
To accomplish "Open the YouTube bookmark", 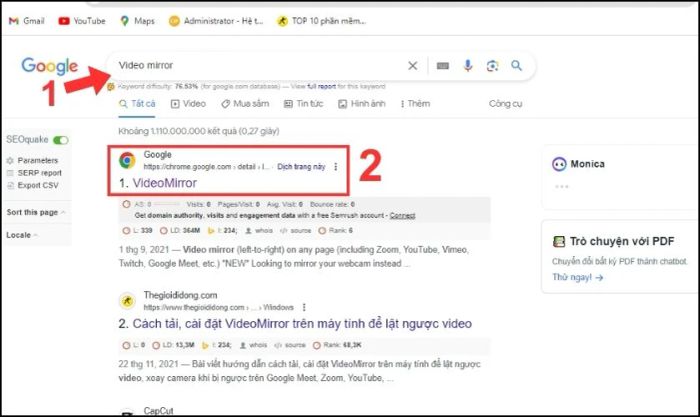I will (82, 20).
